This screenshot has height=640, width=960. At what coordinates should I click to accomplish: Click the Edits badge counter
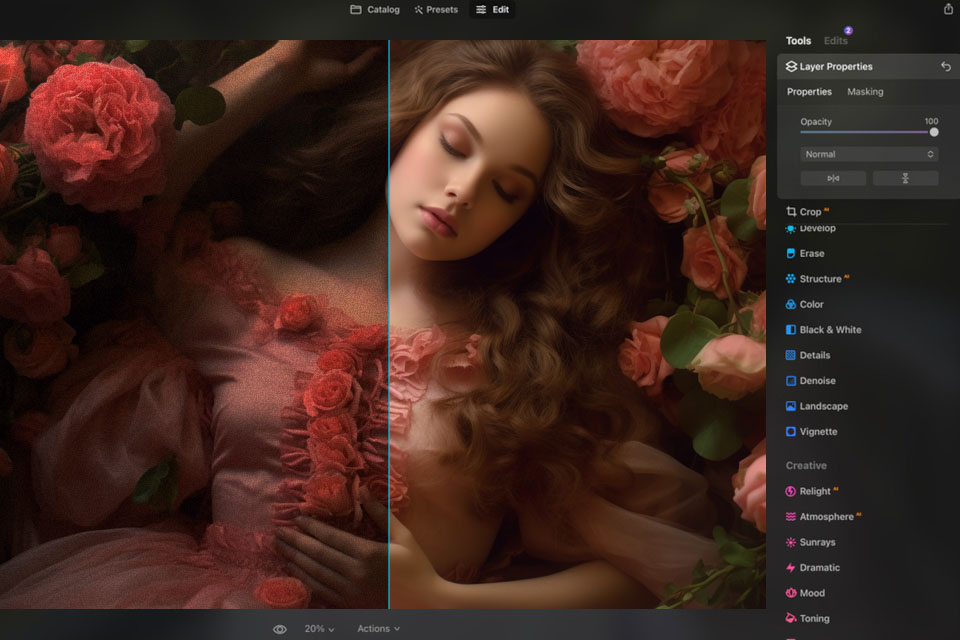pos(848,31)
